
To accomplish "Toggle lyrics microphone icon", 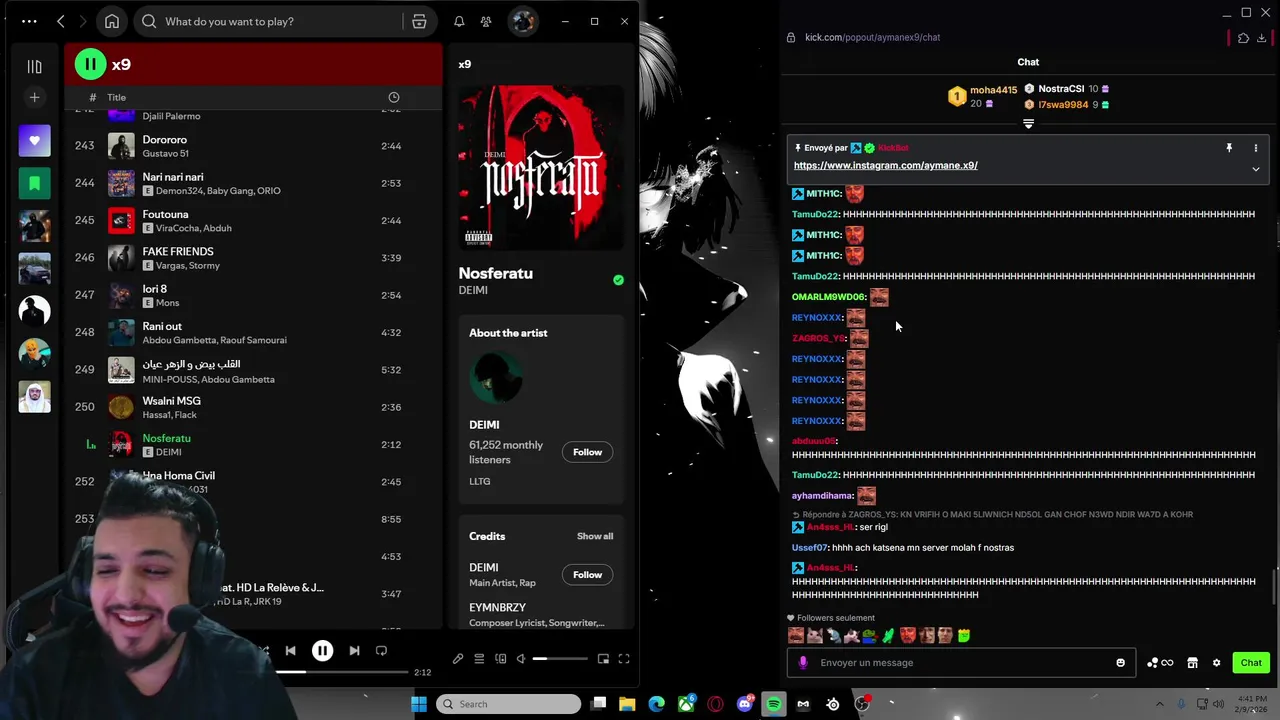I will pos(458,658).
